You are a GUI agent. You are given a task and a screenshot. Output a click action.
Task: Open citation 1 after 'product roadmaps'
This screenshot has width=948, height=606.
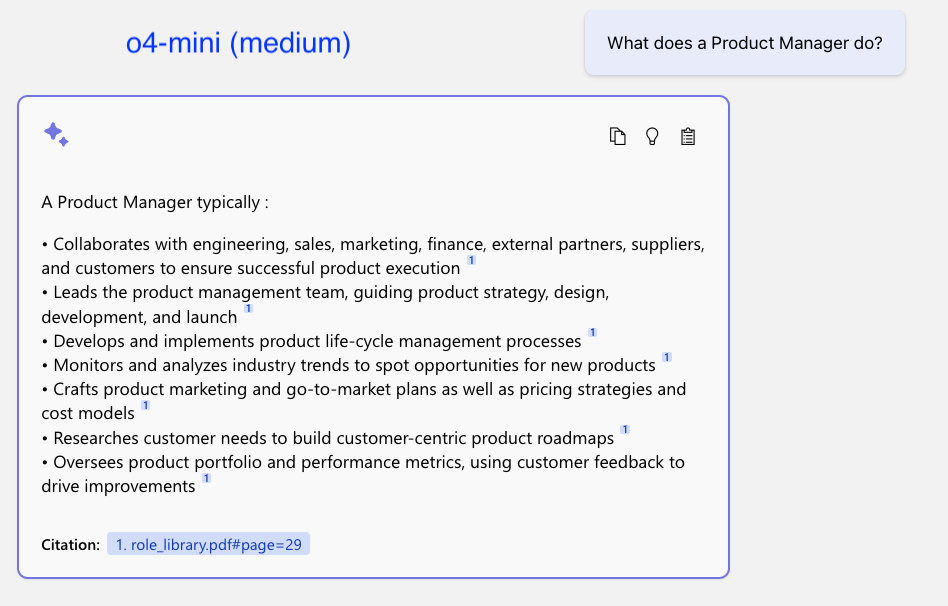pos(625,429)
